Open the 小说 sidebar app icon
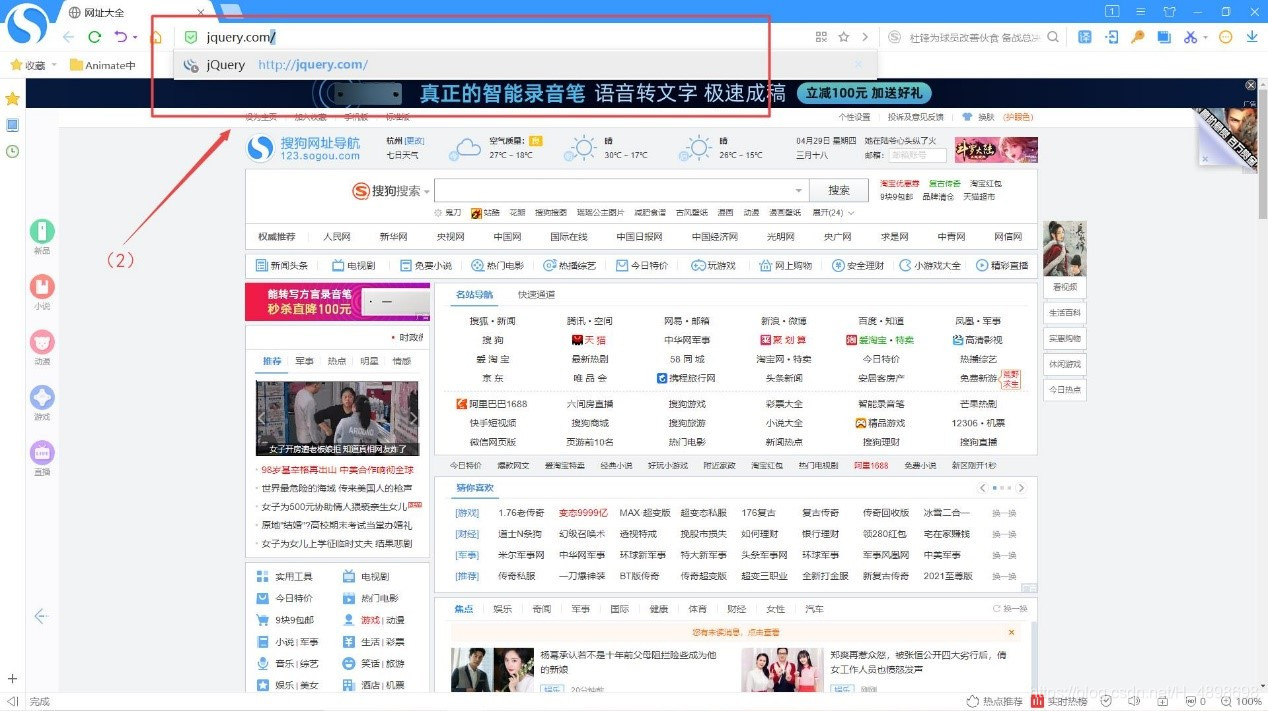 (x=42, y=291)
